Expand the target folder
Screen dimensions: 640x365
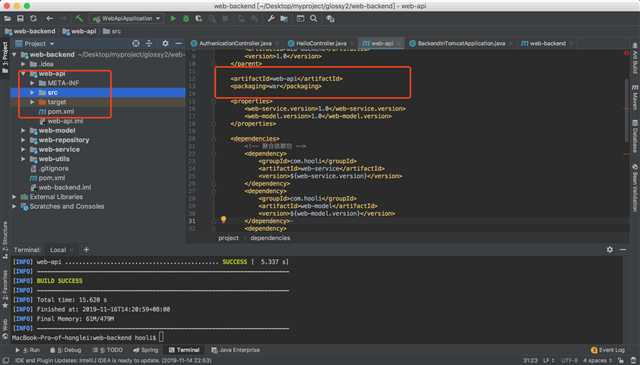tap(33, 102)
